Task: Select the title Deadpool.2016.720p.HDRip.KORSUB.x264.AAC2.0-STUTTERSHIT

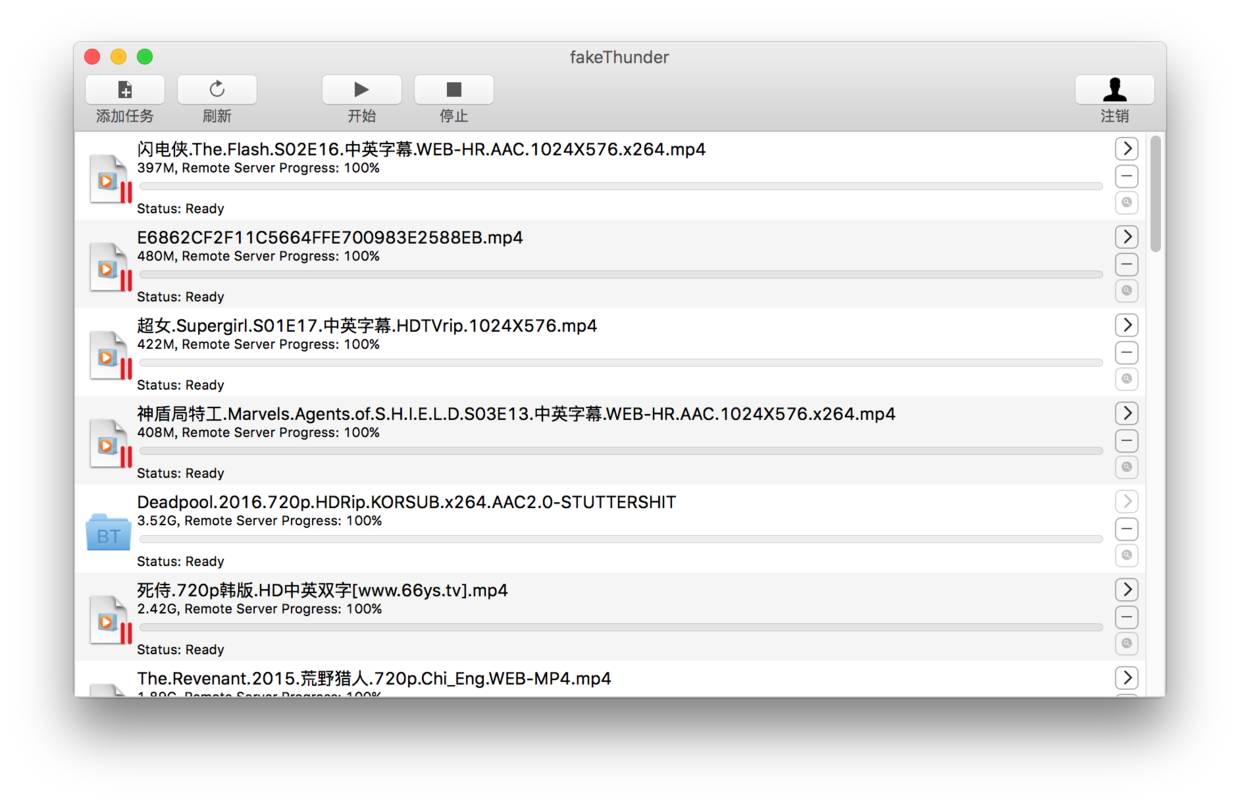Action: (x=407, y=501)
